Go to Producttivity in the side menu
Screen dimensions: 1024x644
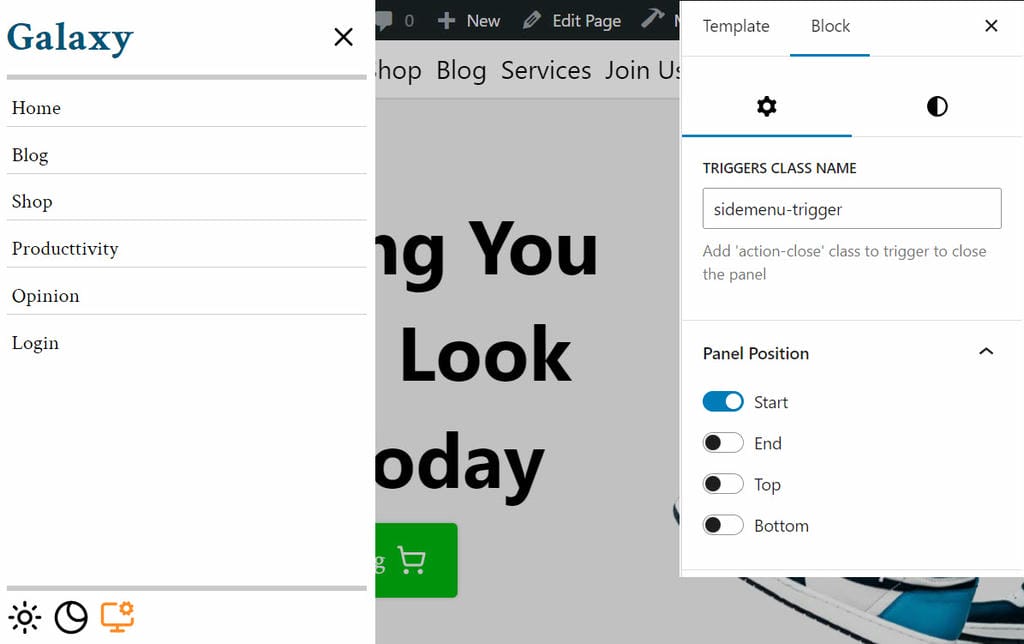point(64,248)
